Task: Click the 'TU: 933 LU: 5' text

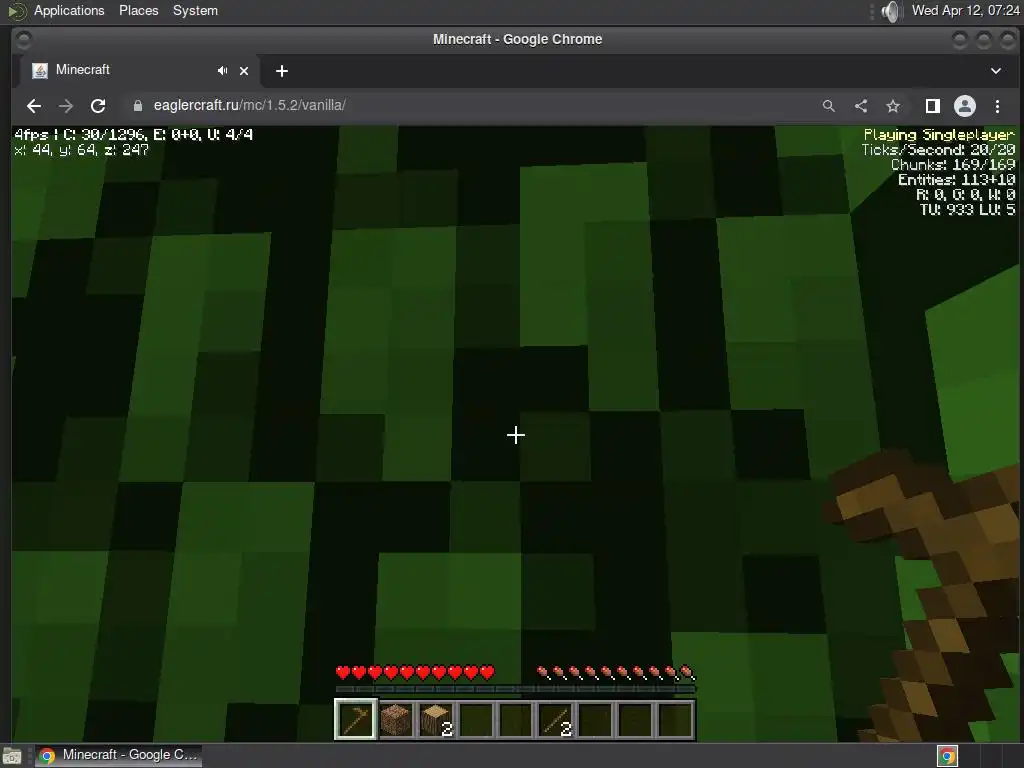Action: pyautogui.click(x=967, y=210)
